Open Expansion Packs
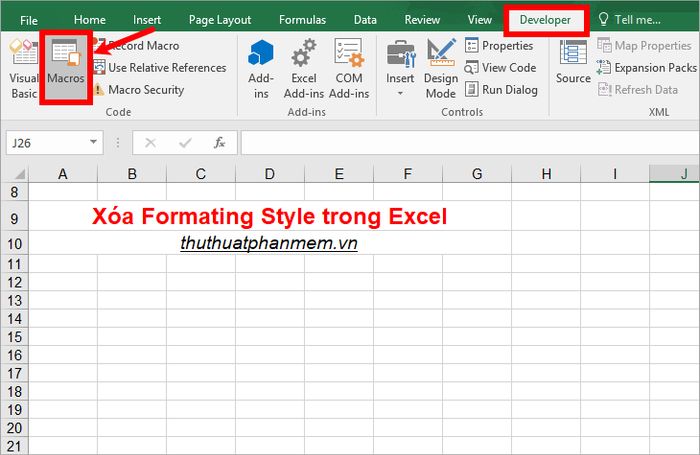Image resolution: width=700 pixels, height=455 pixels. point(647,68)
